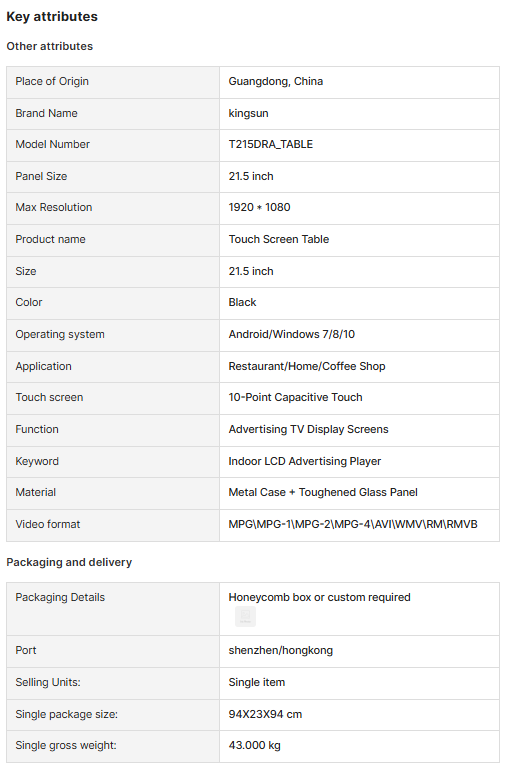Click the Android/Windows 7/8/10 value

coord(291,334)
